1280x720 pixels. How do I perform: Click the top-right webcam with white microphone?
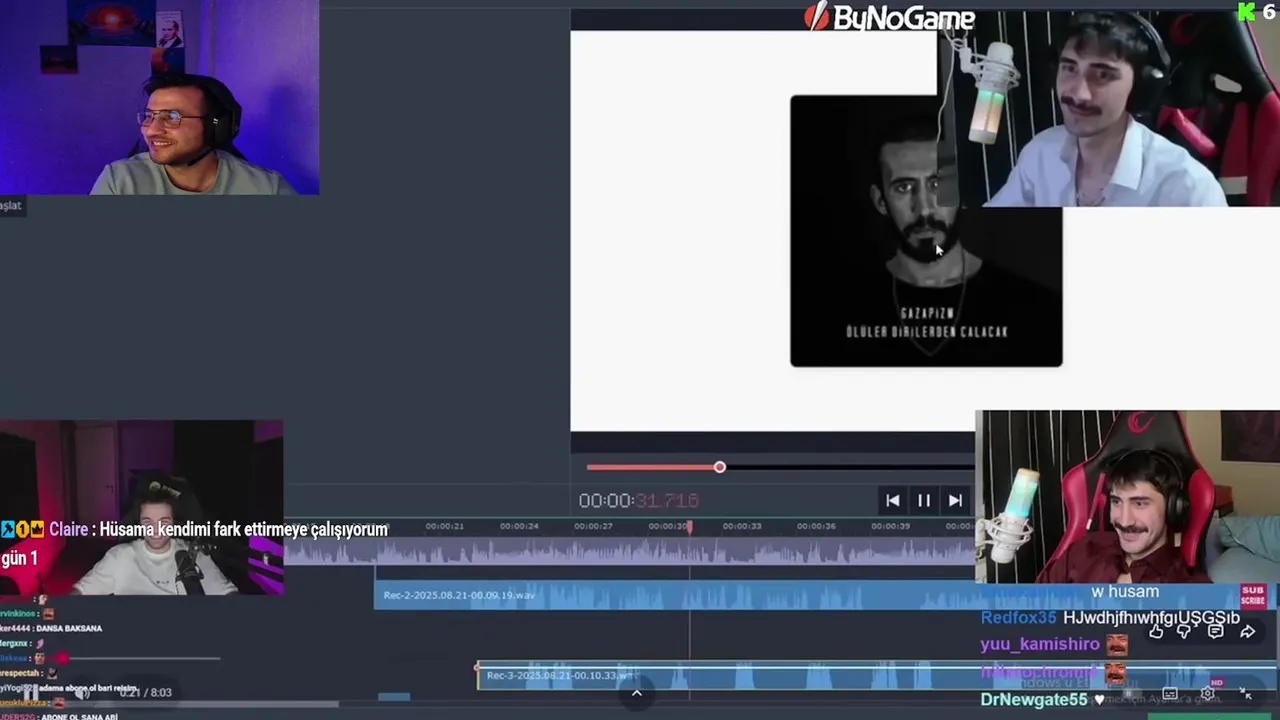[x=1108, y=108]
